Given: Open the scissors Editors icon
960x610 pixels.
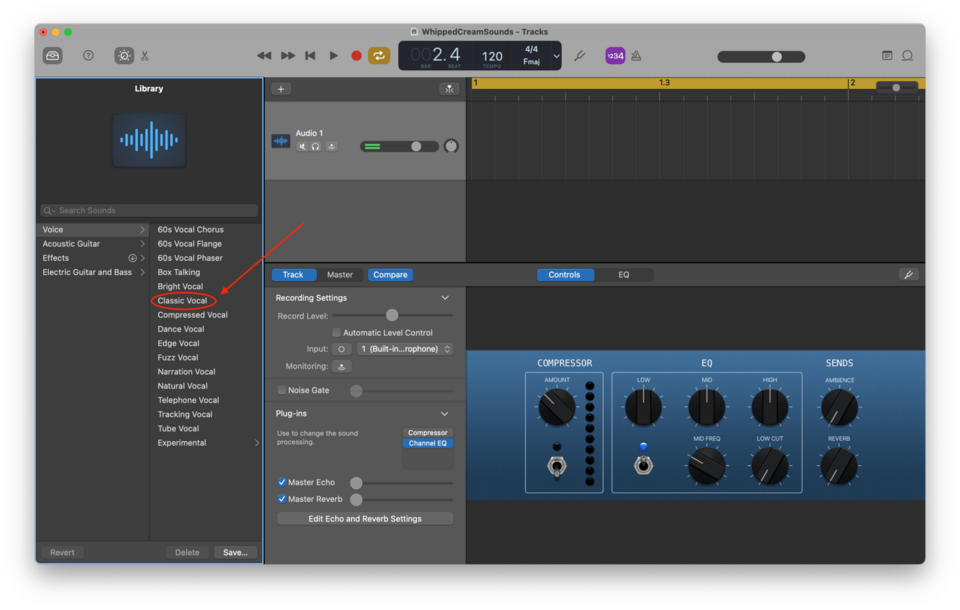Looking at the screenshot, I should [145, 56].
